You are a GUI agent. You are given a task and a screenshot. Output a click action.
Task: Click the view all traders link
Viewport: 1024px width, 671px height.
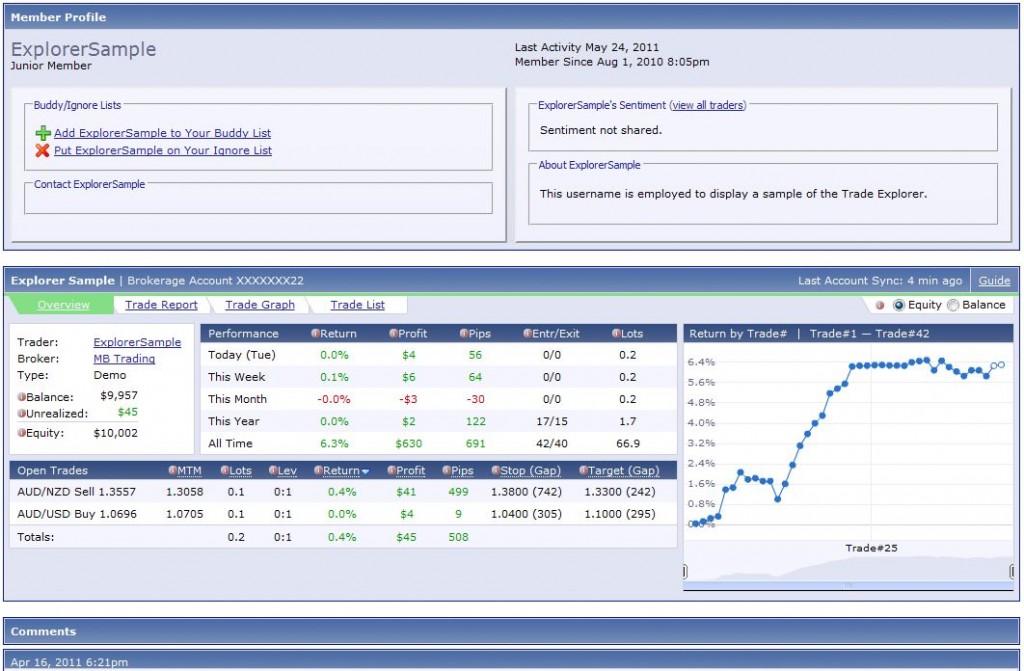click(x=708, y=105)
